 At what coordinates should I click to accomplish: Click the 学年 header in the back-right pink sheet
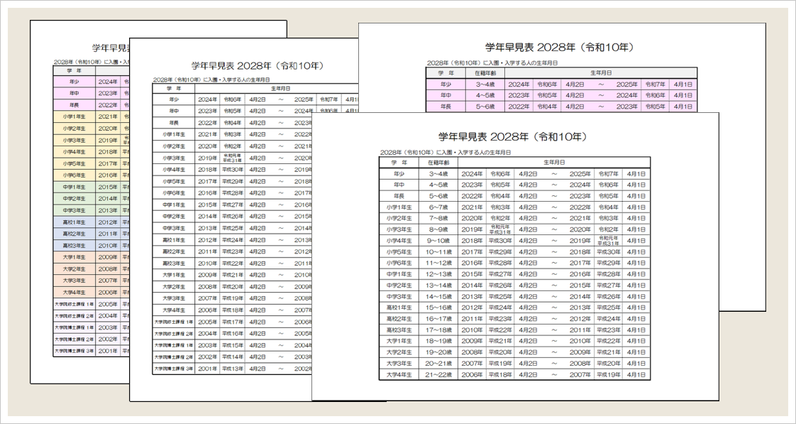coord(446,73)
